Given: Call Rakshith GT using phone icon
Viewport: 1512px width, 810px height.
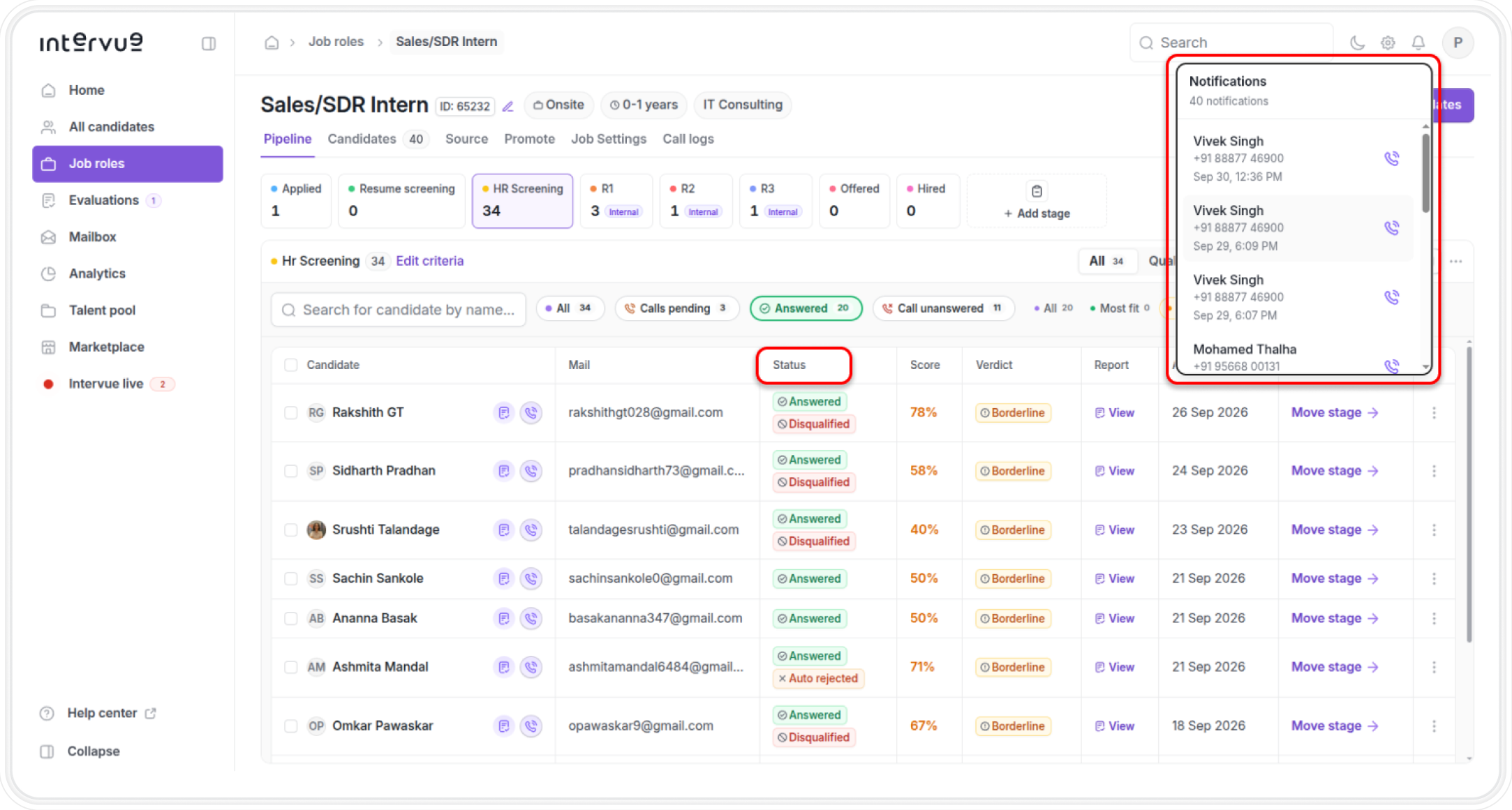Looking at the screenshot, I should point(531,412).
